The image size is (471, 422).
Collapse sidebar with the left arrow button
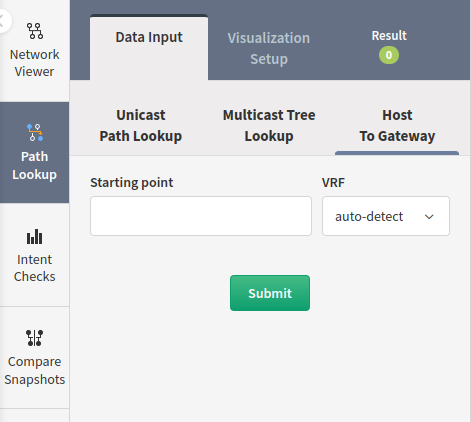click(3, 21)
